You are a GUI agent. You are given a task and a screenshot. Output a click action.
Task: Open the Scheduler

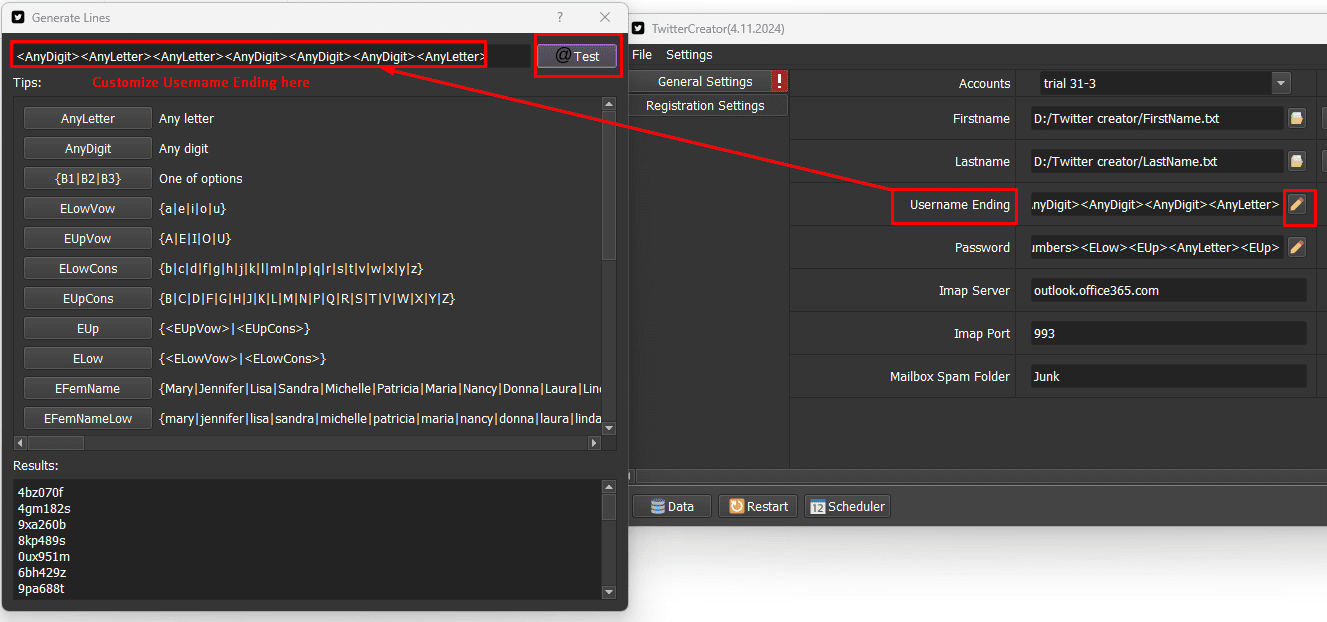tap(847, 506)
